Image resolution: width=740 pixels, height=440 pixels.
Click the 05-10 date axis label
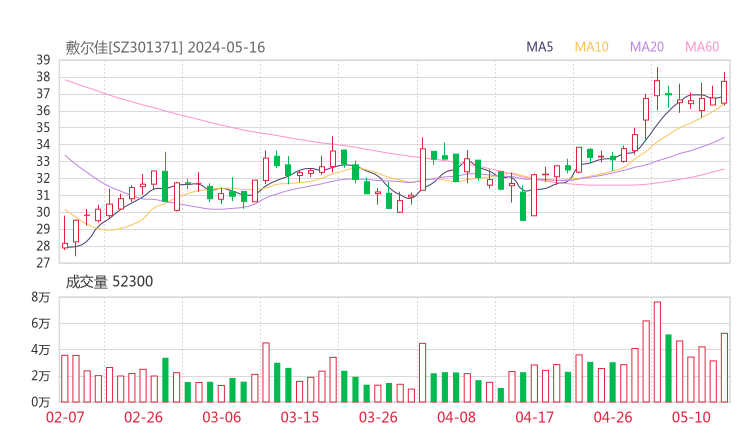691,417
